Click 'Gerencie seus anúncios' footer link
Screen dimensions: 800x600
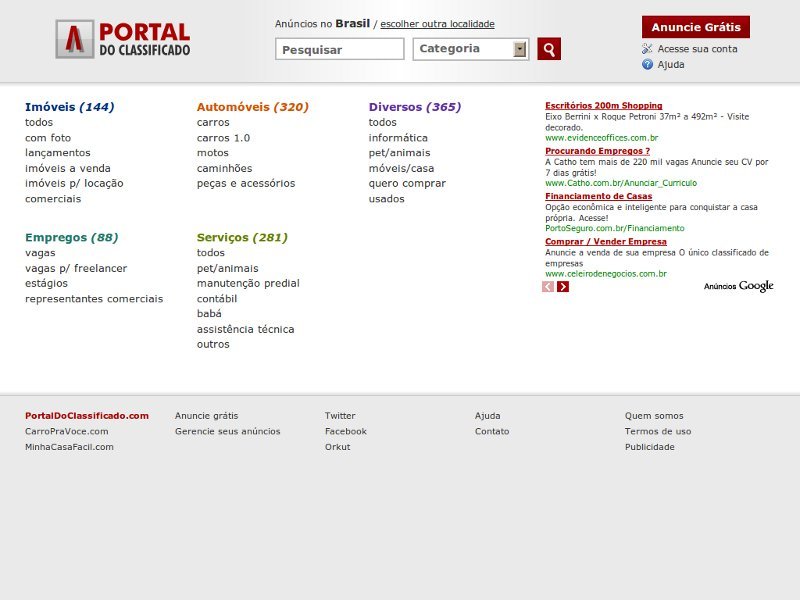click(x=228, y=432)
